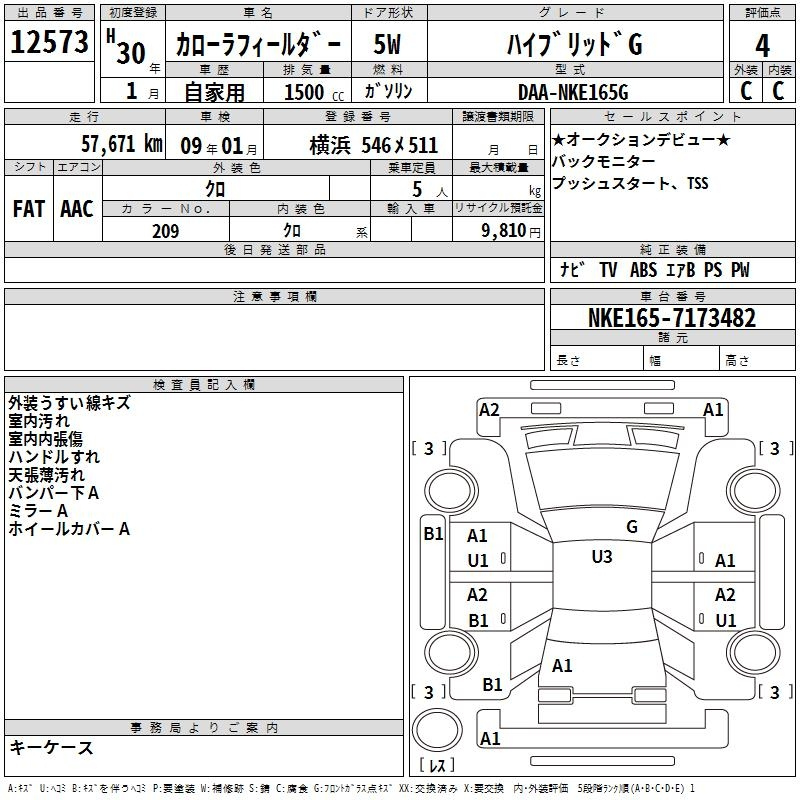The image size is (800, 800).
Task: Click inspector note バンパー下A
Action: tap(54, 493)
